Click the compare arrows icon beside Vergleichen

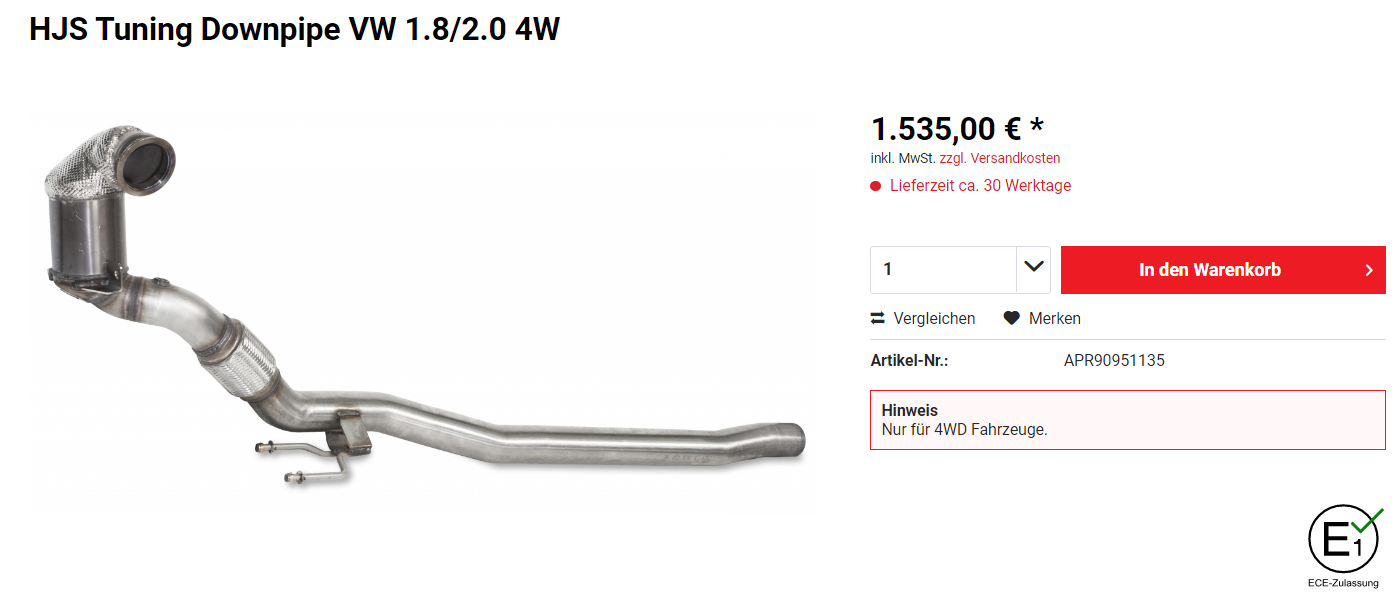tap(877, 318)
